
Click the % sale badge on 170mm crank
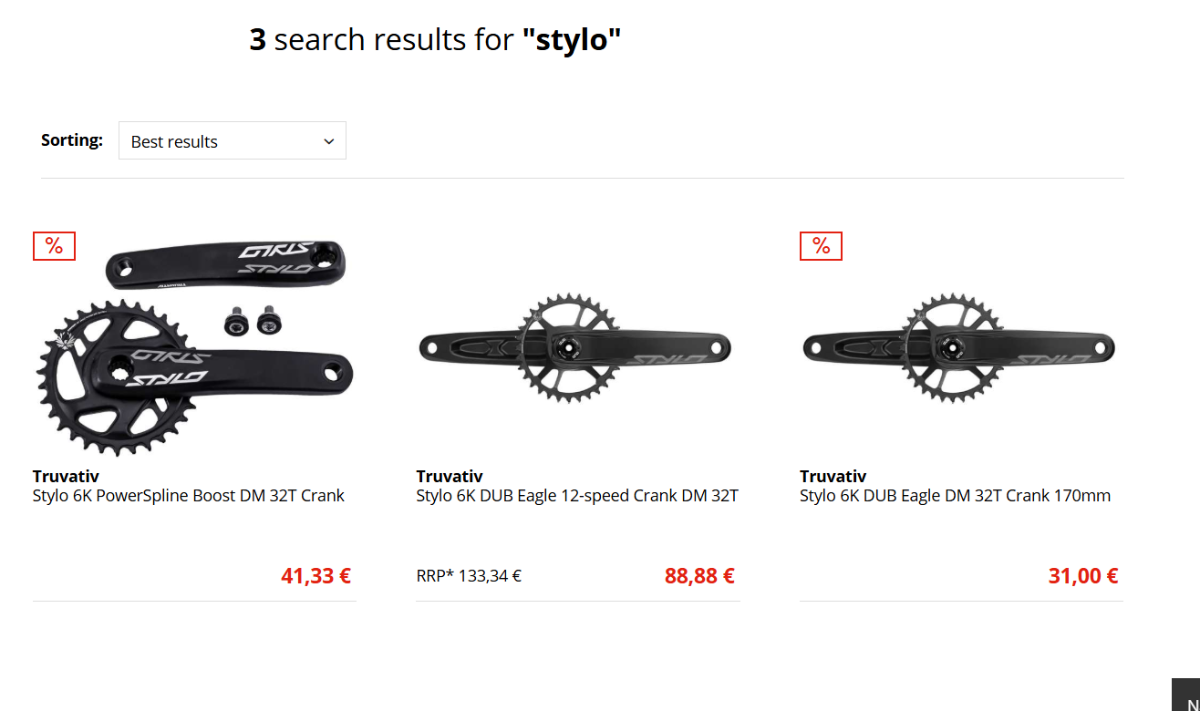pyautogui.click(x=821, y=246)
